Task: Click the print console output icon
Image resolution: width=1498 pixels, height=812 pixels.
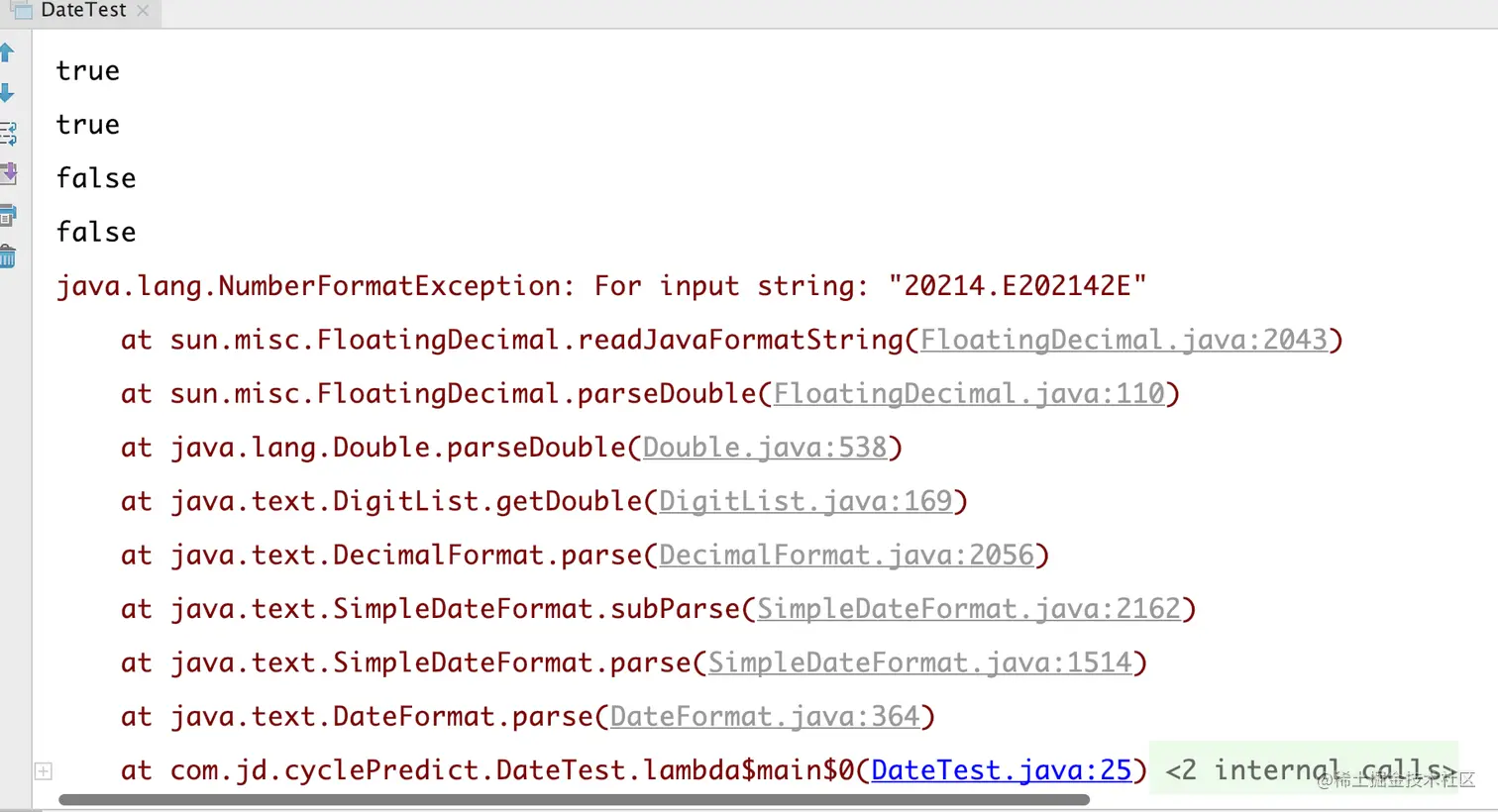Action: pyautogui.click(x=8, y=215)
